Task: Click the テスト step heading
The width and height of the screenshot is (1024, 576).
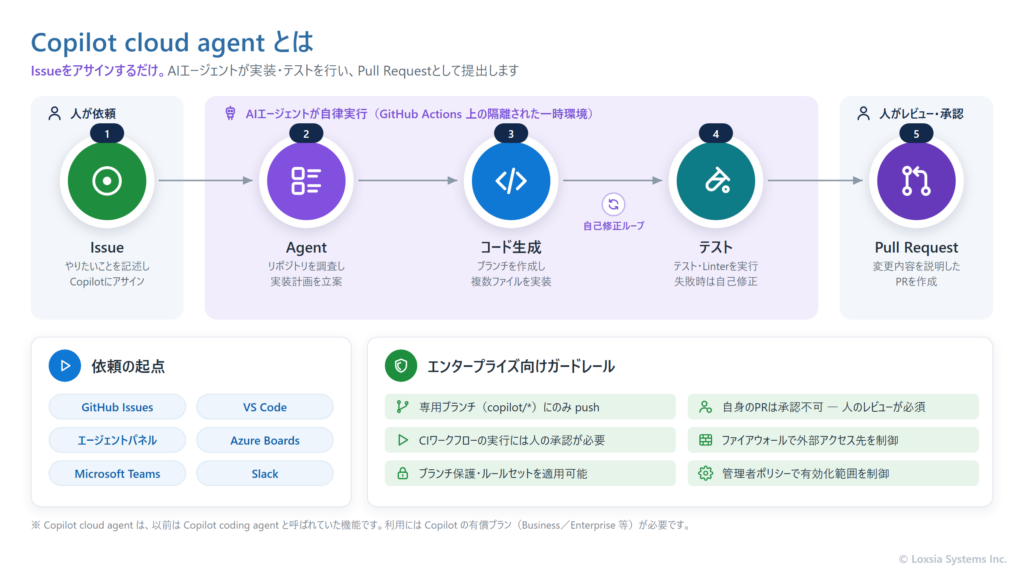Action: [x=716, y=248]
